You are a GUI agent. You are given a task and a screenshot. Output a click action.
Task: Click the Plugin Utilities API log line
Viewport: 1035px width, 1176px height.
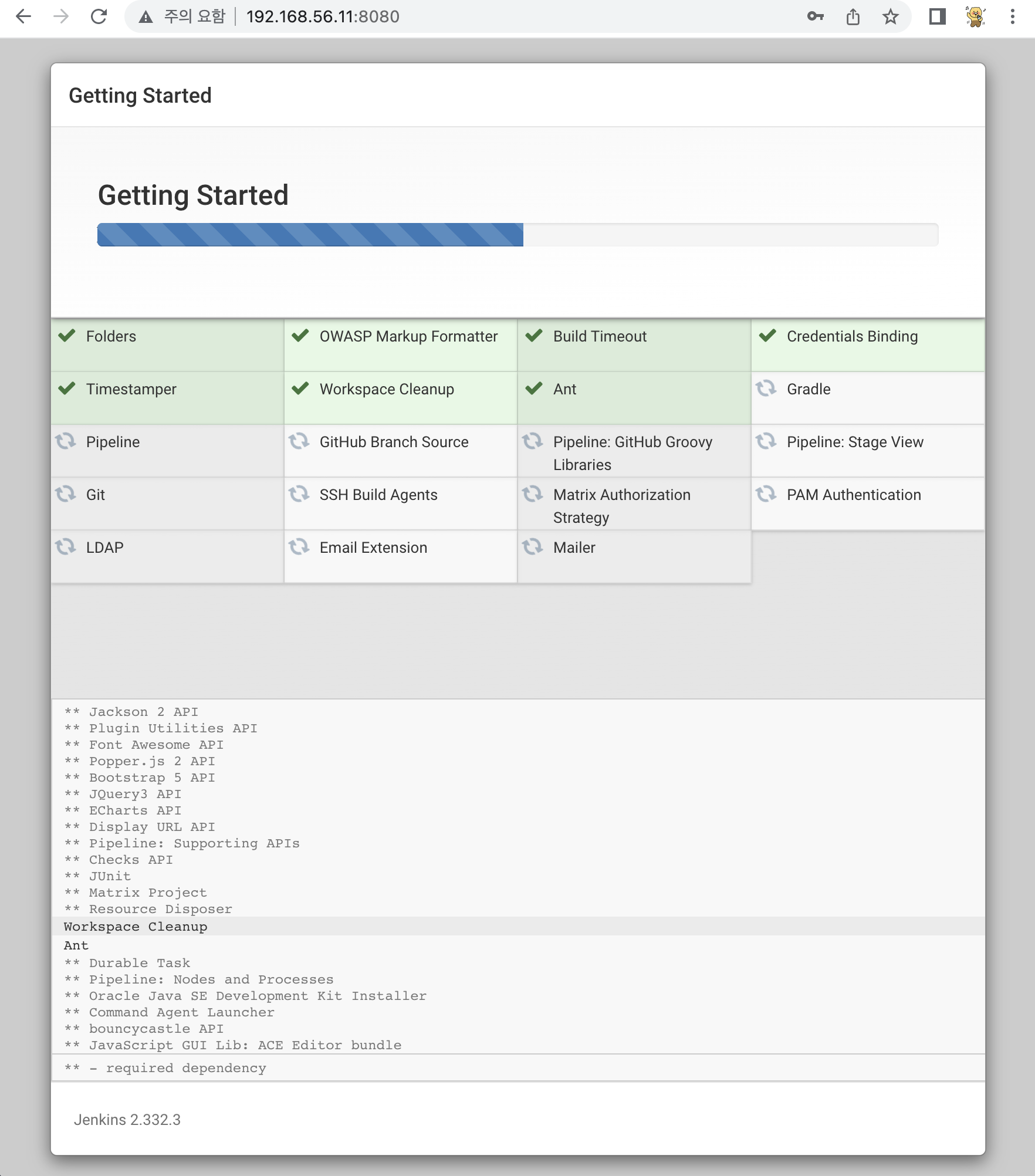(161, 728)
